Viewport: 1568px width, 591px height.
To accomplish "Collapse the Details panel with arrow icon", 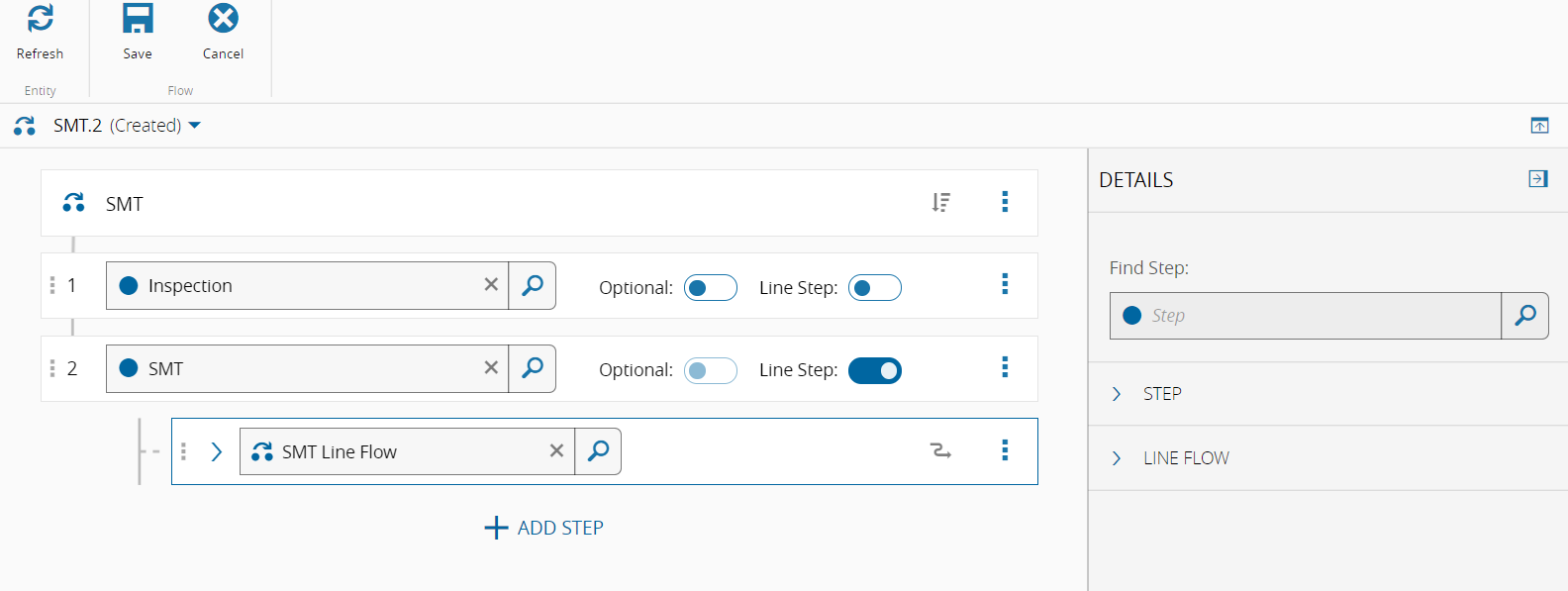I will (1538, 178).
